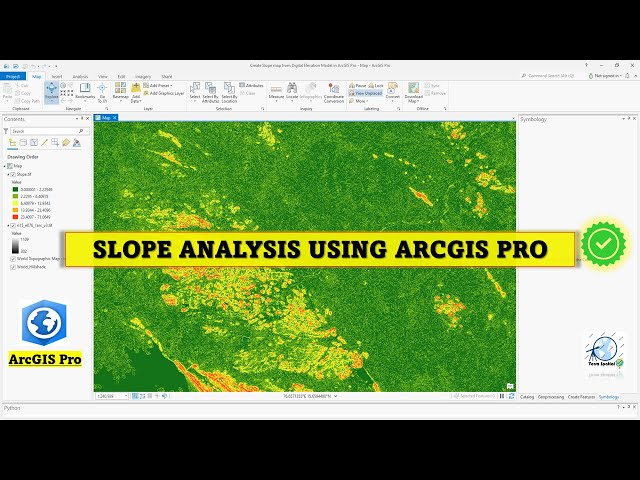Open the Attributes pane button
This screenshot has width=640, height=480.
tap(251, 85)
